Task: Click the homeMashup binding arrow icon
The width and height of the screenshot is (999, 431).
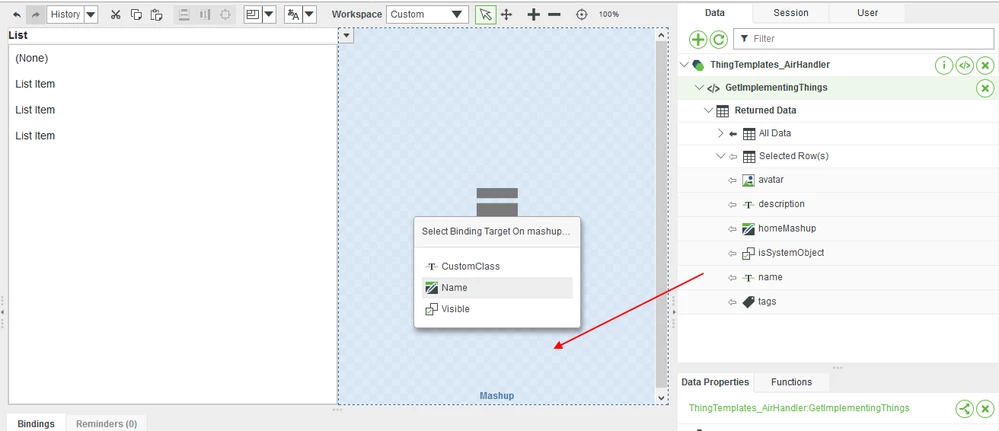Action: pos(733,229)
